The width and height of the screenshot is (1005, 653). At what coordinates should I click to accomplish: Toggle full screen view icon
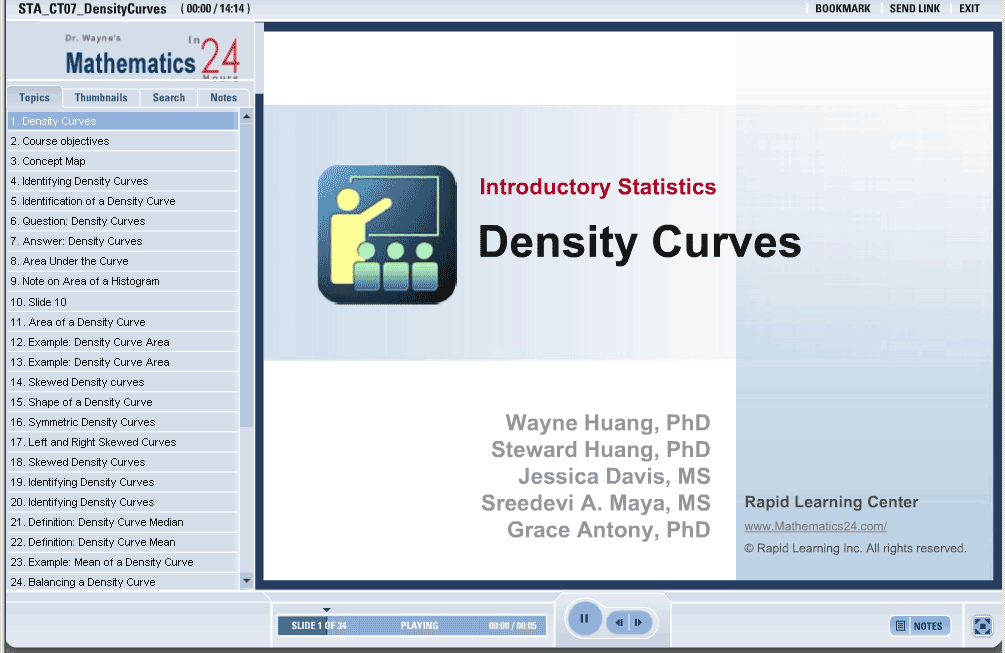982,625
